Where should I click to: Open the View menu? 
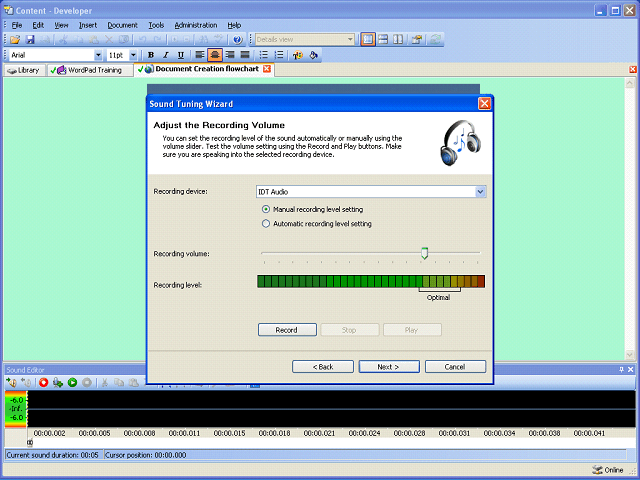point(61,25)
